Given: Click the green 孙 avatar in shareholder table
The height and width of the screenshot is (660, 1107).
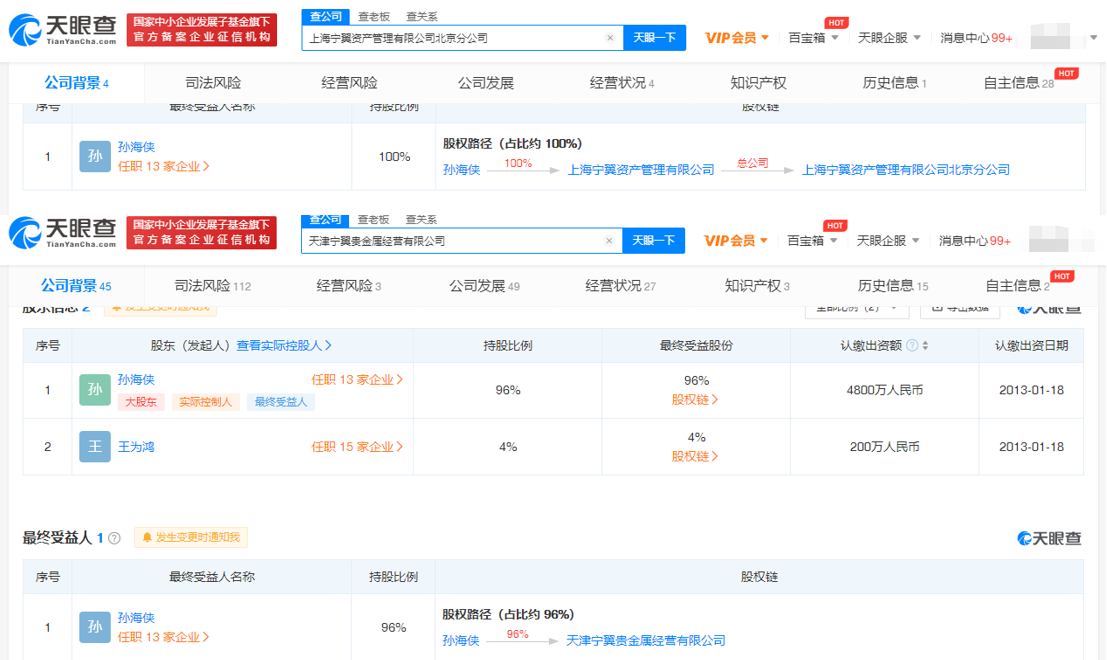Looking at the screenshot, I should 95,390.
